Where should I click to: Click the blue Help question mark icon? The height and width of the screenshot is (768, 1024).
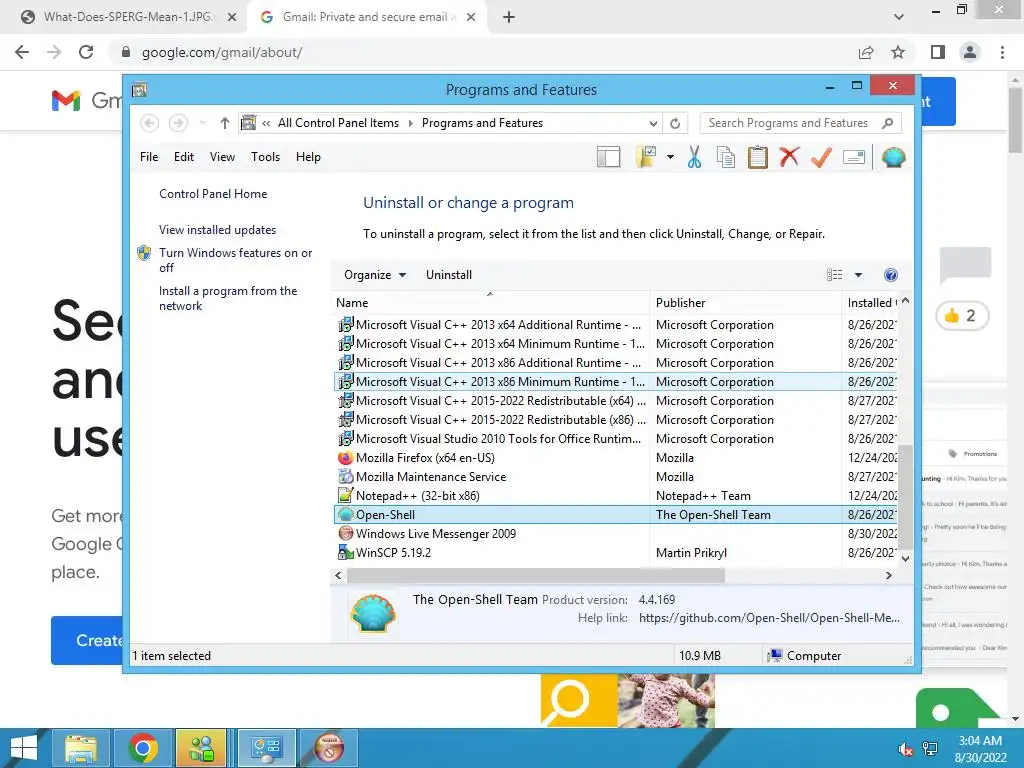891,275
